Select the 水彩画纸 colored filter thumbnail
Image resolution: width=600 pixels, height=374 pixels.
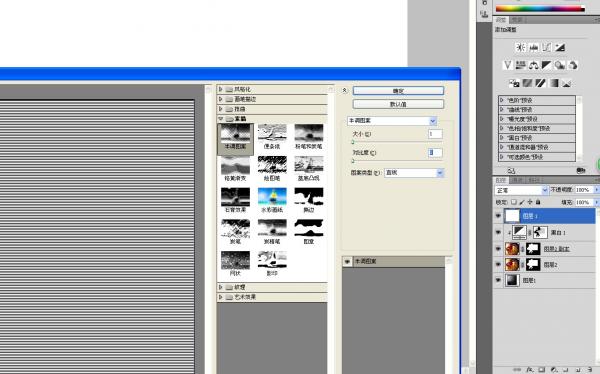272,200
